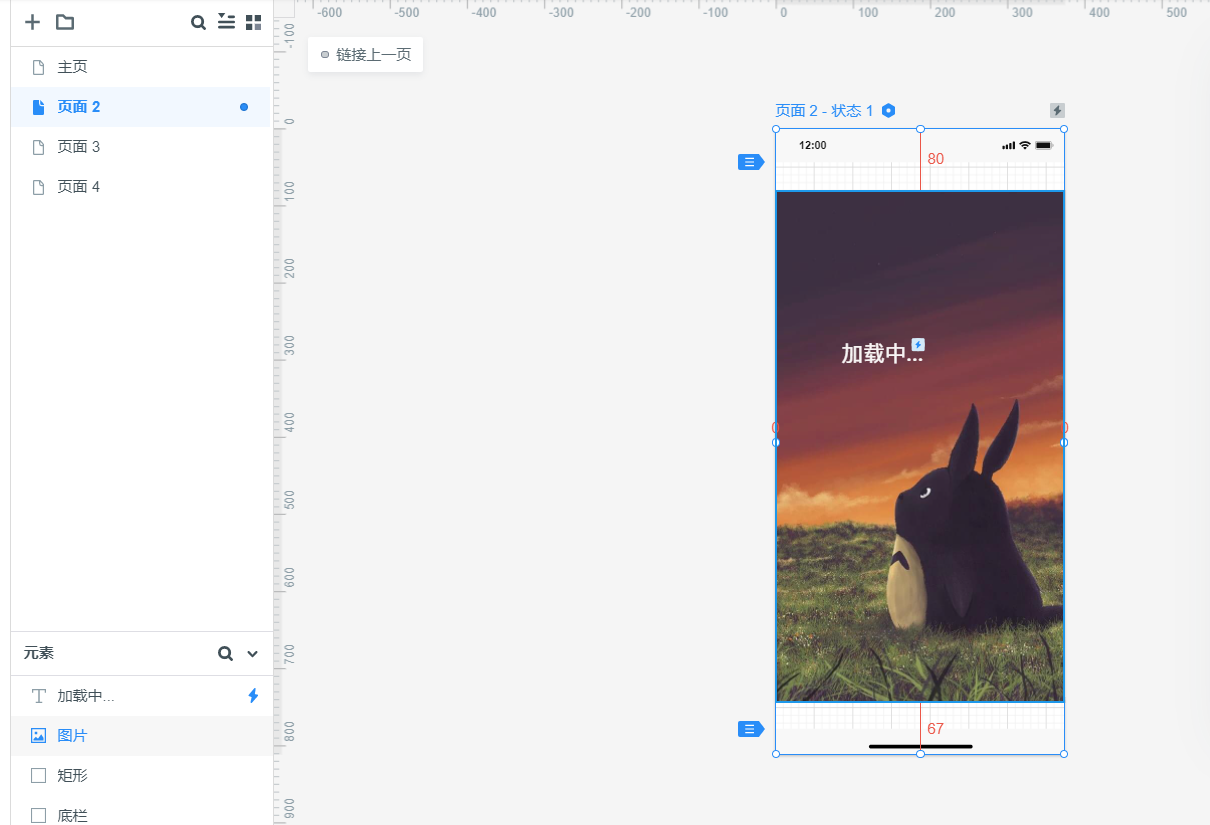Click the 页面 2 - 状态 1 artboard title
This screenshot has width=1210, height=825.
(825, 111)
